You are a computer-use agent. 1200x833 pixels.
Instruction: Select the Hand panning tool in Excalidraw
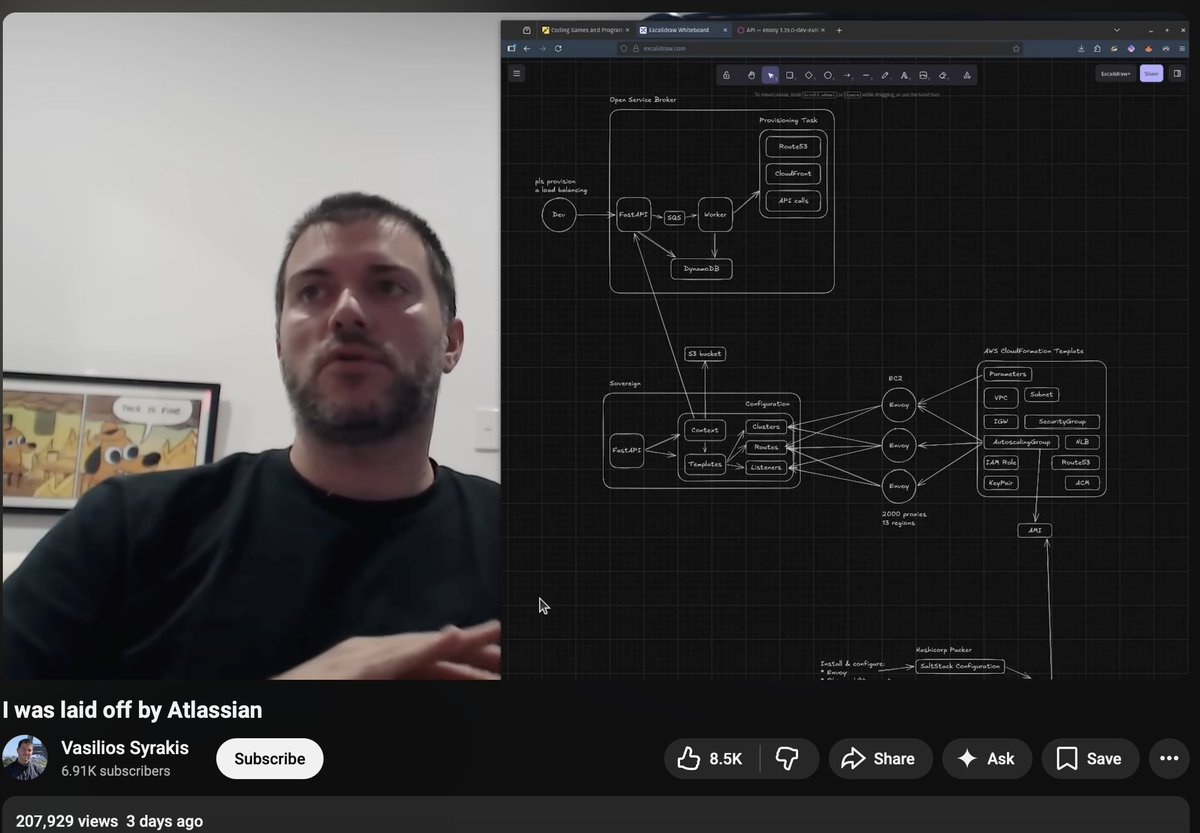pyautogui.click(x=751, y=75)
